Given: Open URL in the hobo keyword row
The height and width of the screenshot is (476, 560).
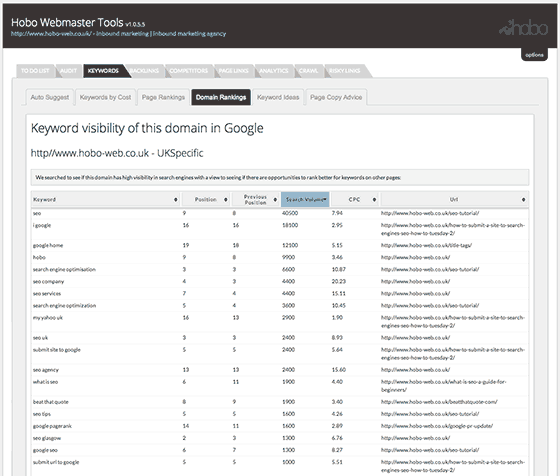Looking at the screenshot, I should click(x=415, y=257).
